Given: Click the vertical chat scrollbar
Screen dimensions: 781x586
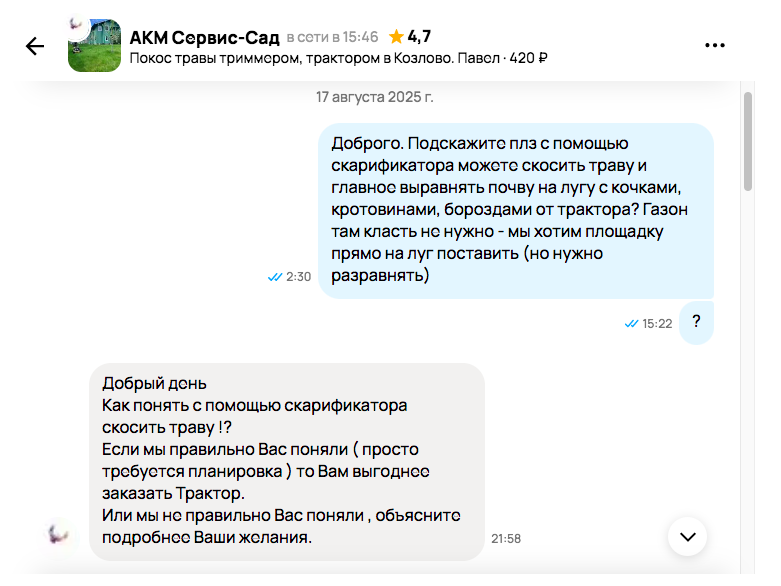Looking at the screenshot, I should coord(747,140).
